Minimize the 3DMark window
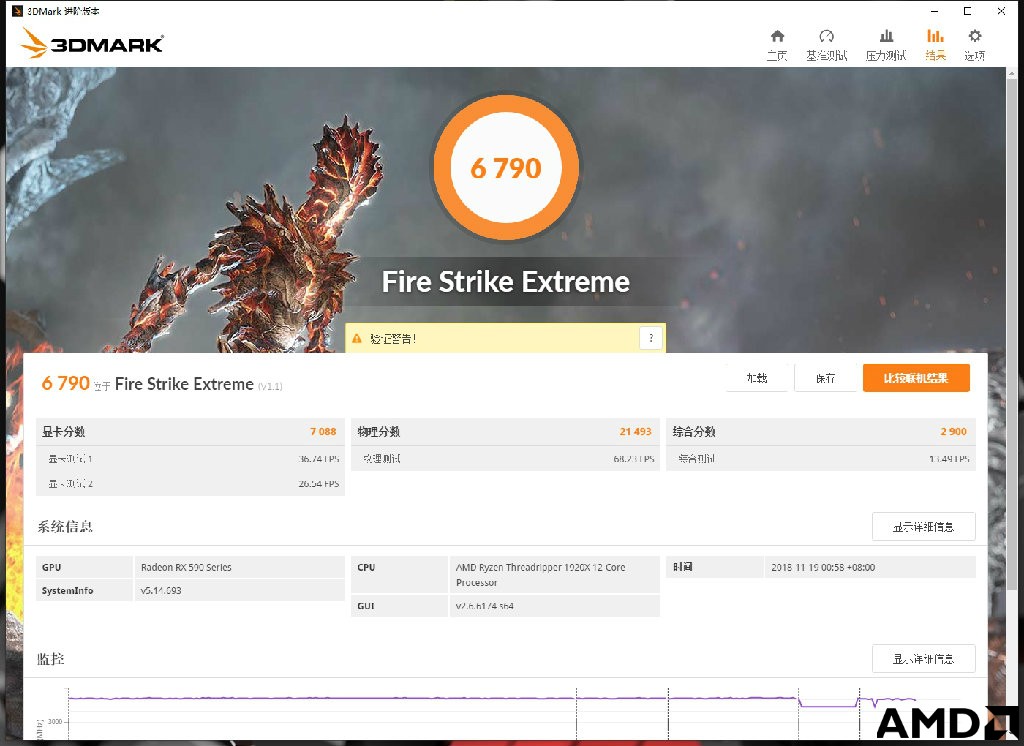Image resolution: width=1024 pixels, height=746 pixels. click(x=935, y=11)
